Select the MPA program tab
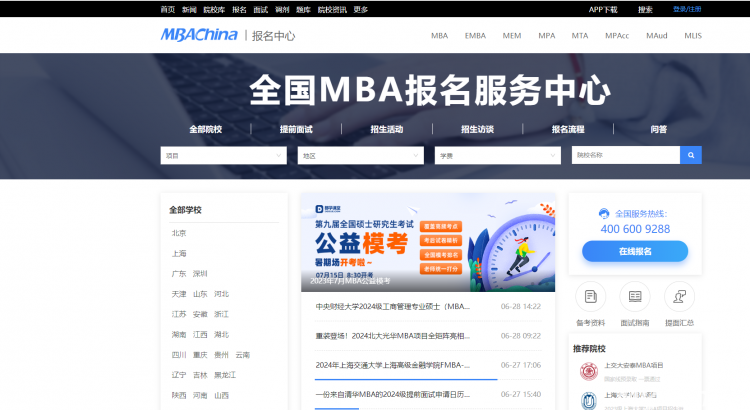The image size is (750, 410). pyautogui.click(x=546, y=35)
